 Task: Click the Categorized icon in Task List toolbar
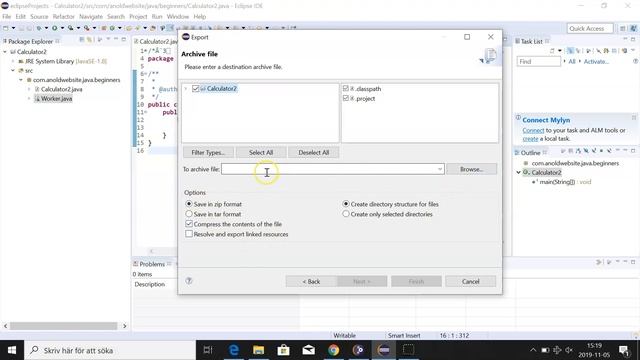pos(570,51)
